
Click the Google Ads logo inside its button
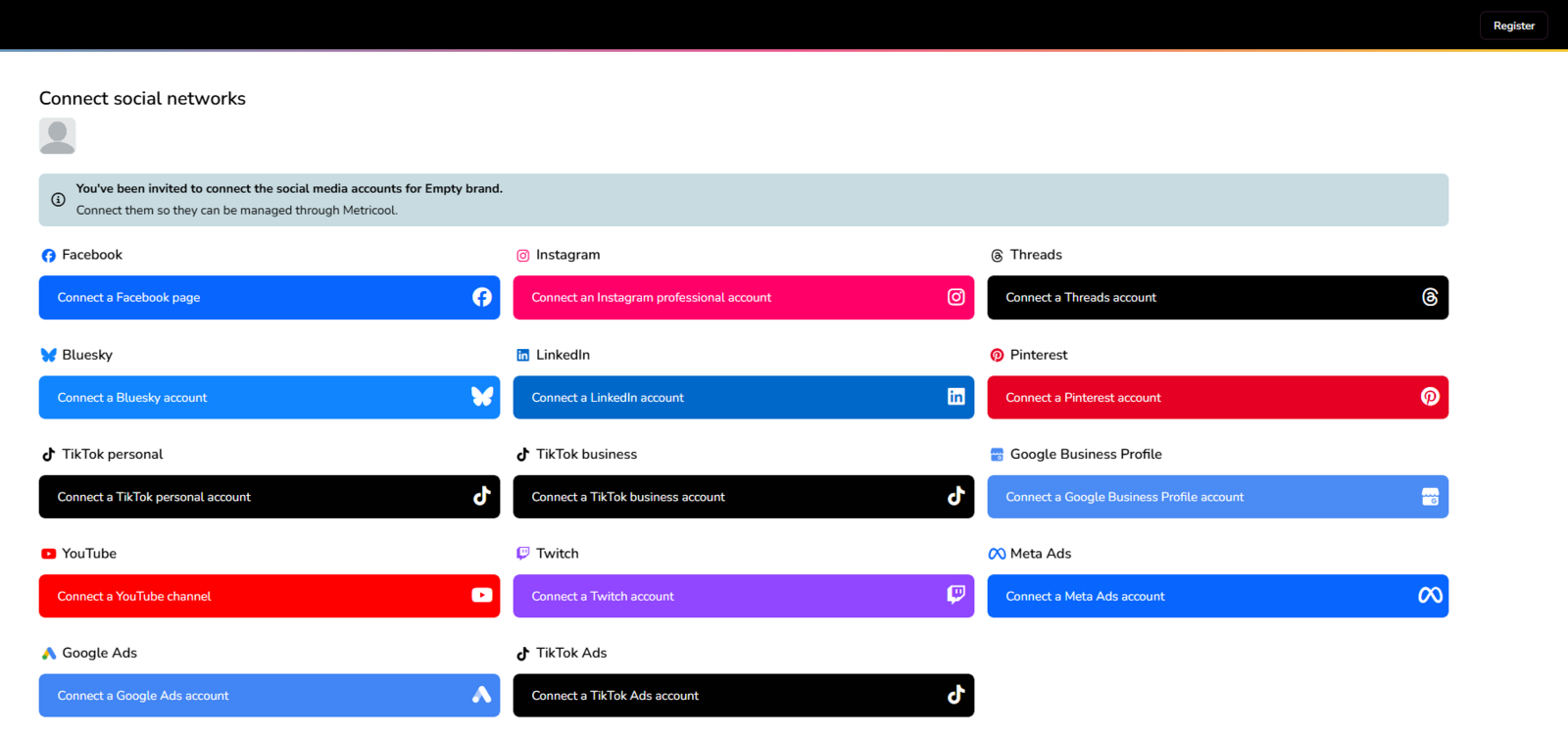click(482, 695)
